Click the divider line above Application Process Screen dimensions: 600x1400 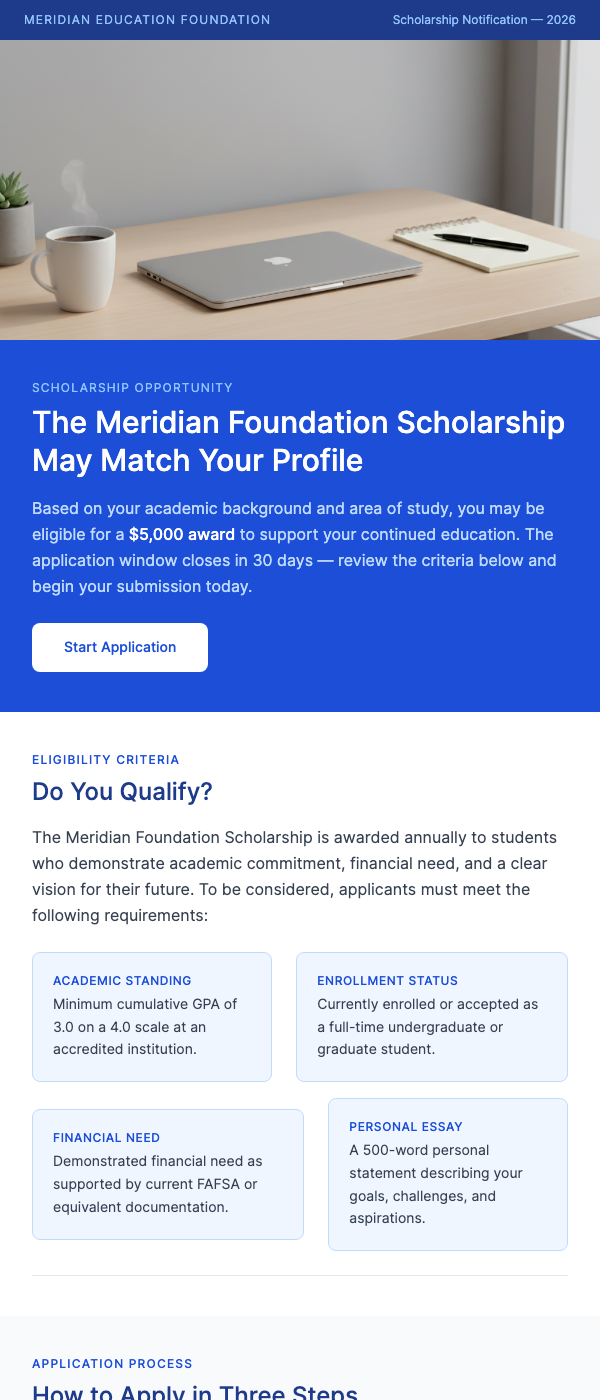(300, 1274)
